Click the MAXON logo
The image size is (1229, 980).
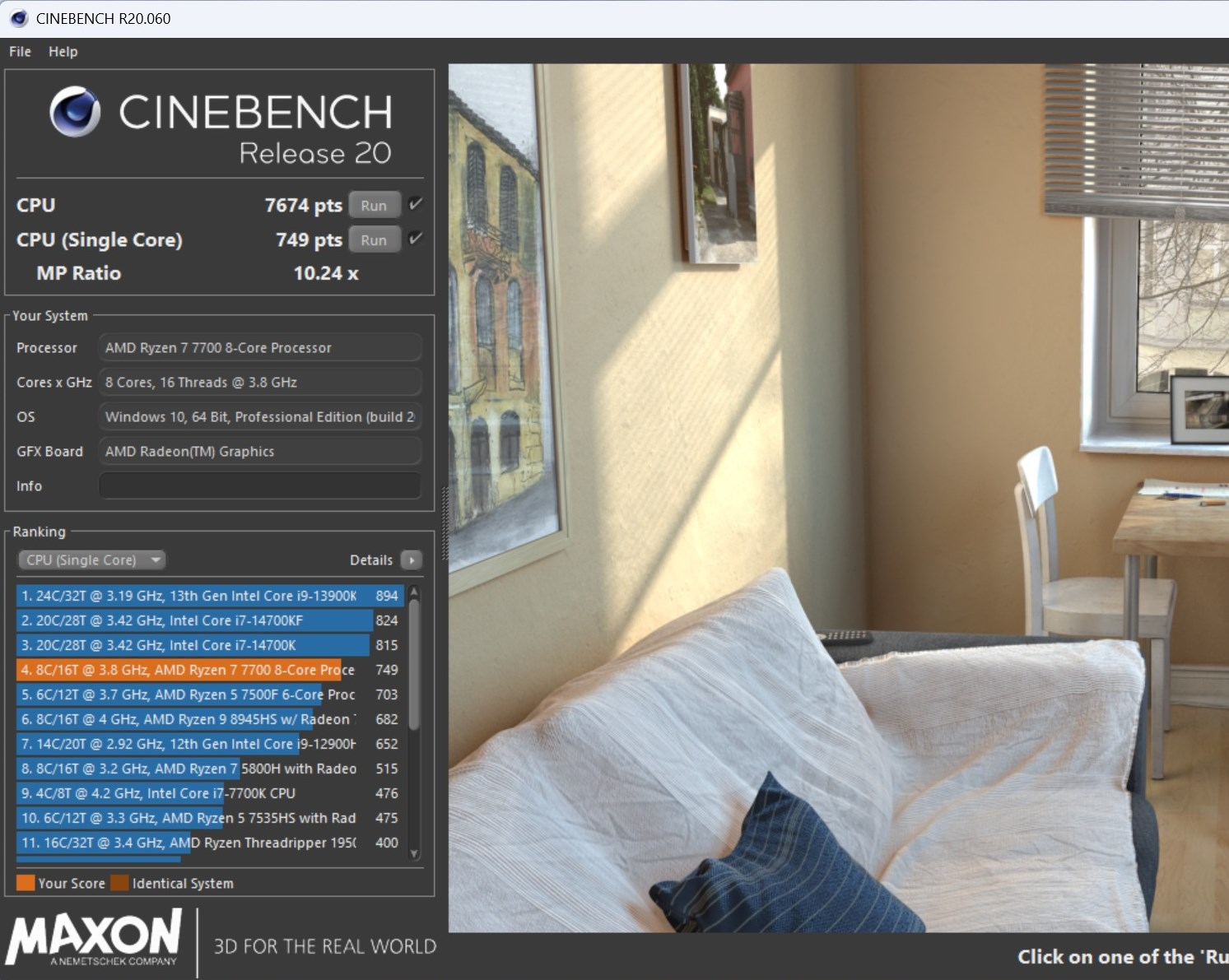click(93, 936)
